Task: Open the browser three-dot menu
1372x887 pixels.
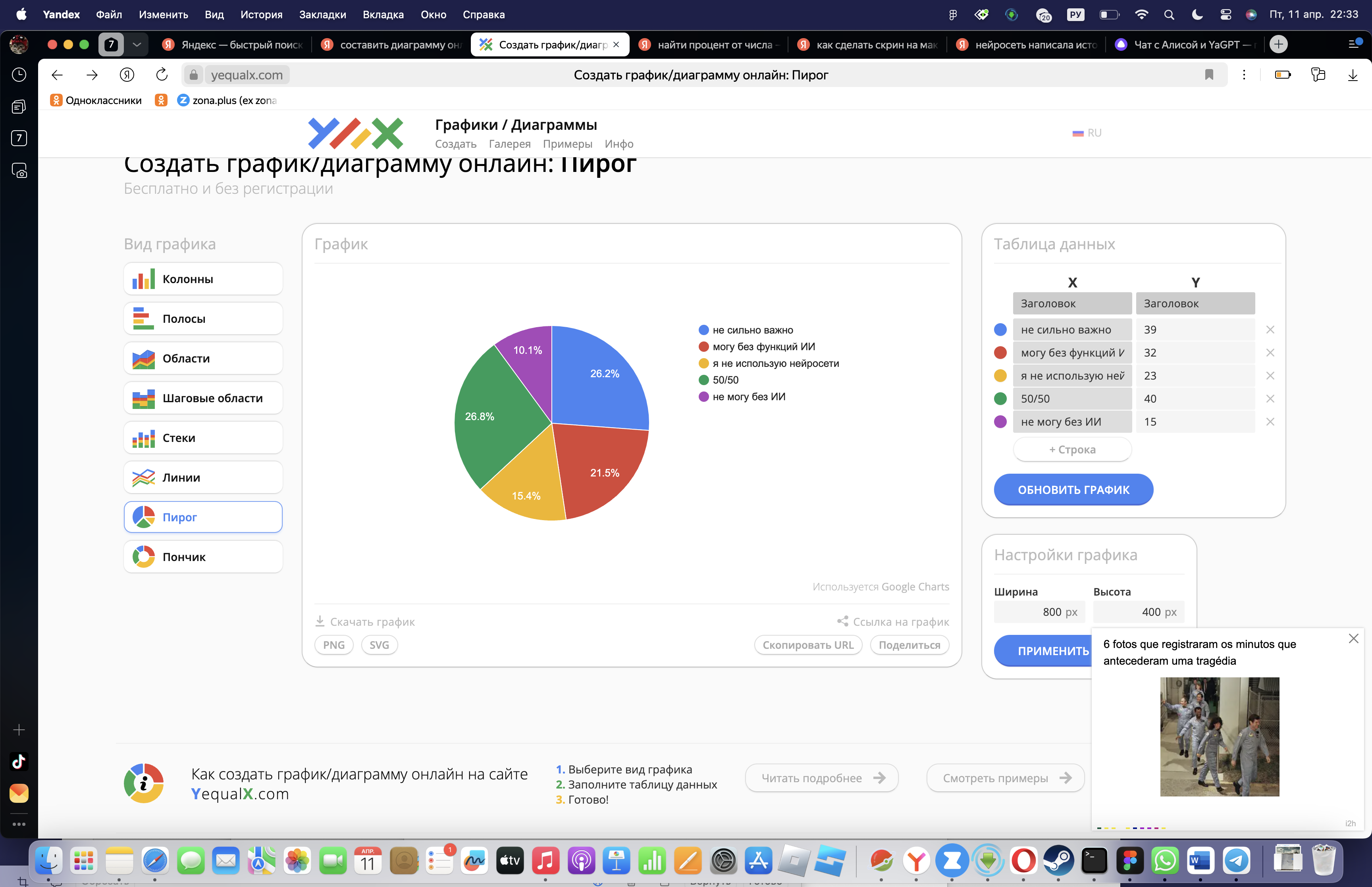Action: point(1244,75)
